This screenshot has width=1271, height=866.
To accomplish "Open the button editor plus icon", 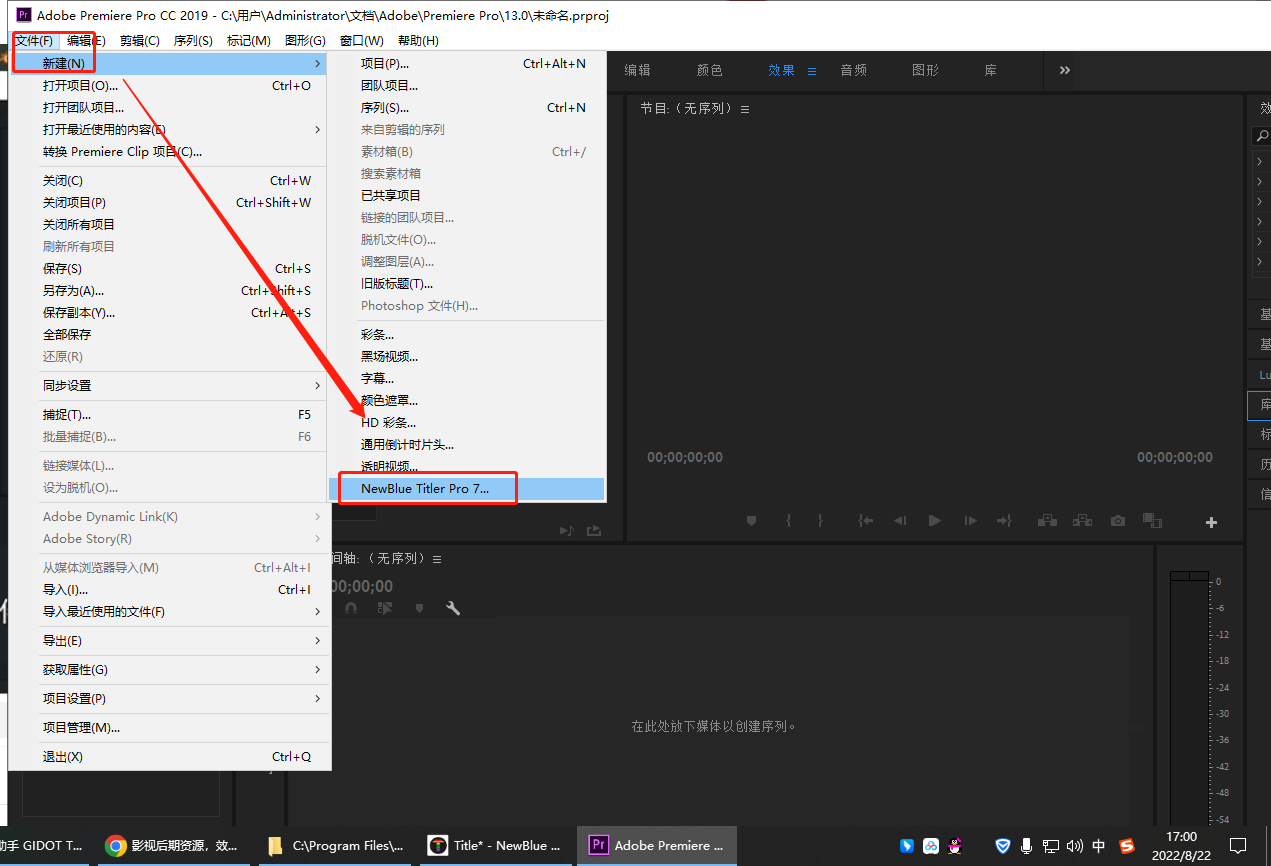I will tap(1211, 522).
